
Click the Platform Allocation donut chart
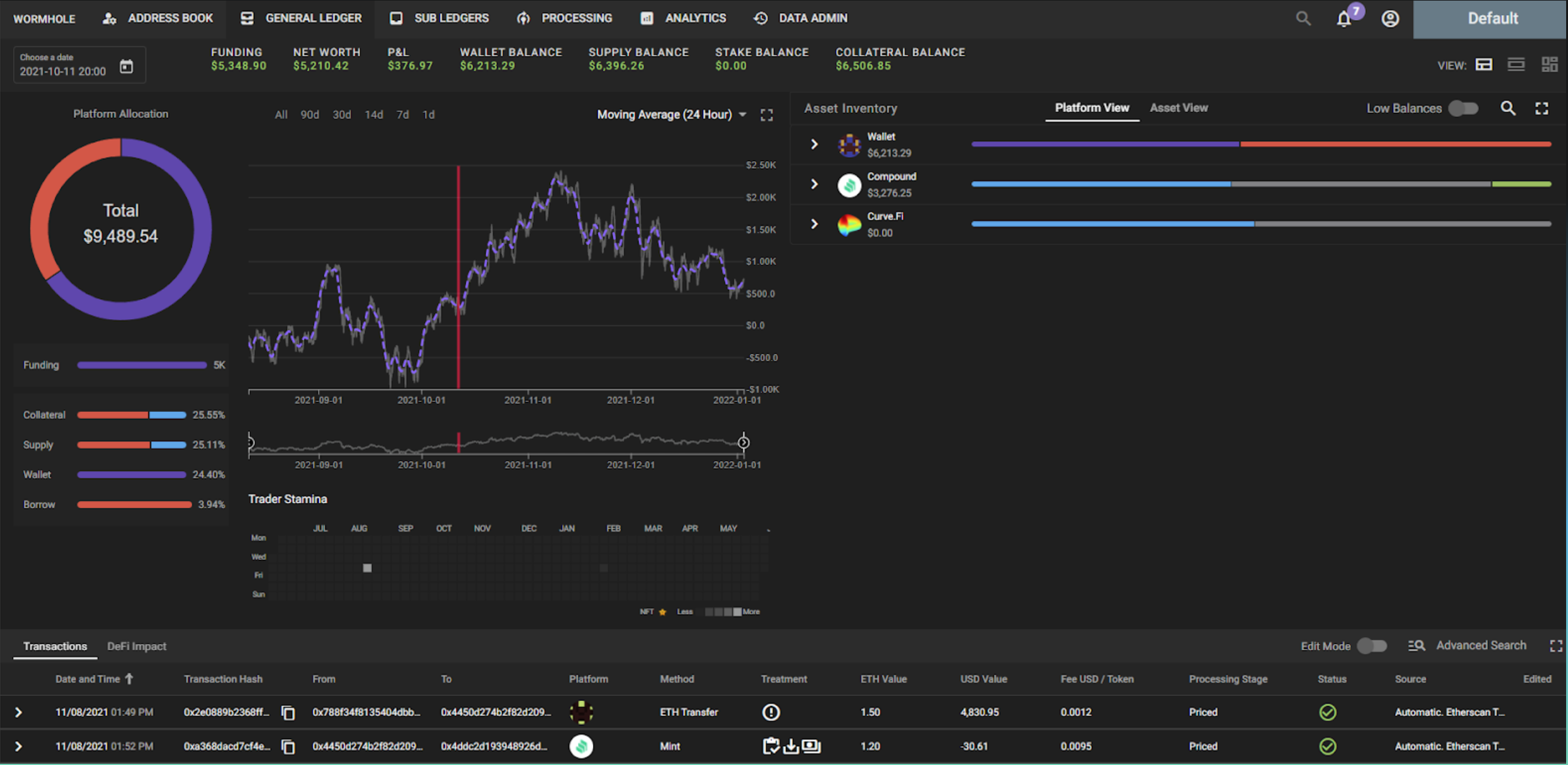[121, 229]
